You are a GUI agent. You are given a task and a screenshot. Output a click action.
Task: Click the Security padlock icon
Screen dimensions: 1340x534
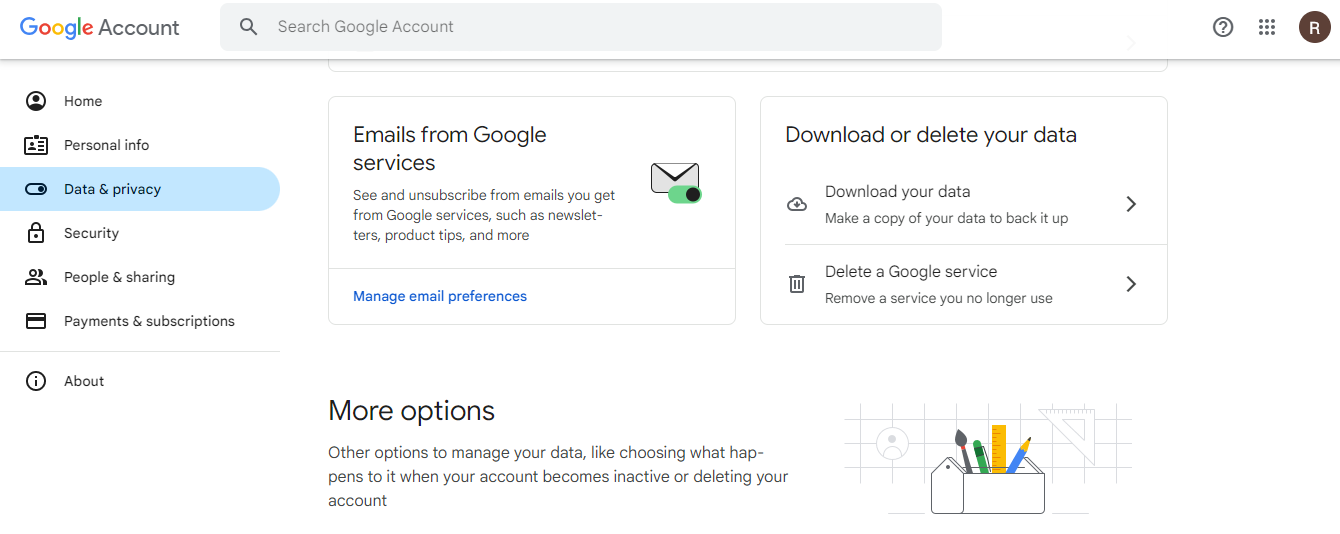click(x=36, y=233)
